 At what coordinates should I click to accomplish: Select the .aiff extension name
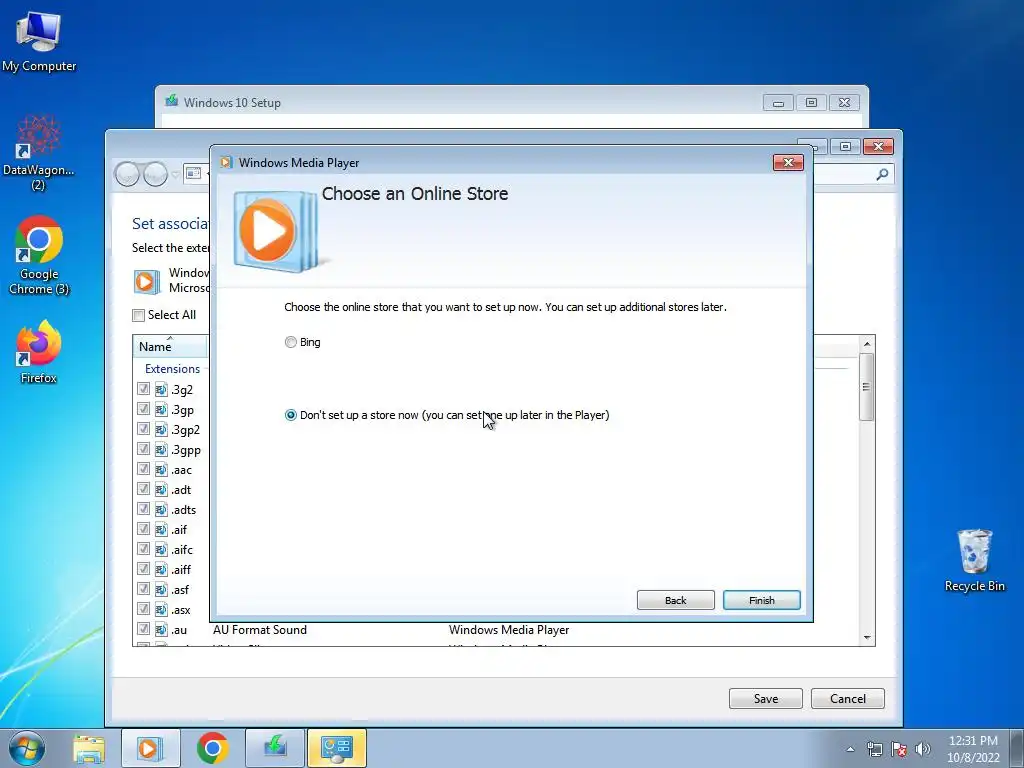click(181, 569)
